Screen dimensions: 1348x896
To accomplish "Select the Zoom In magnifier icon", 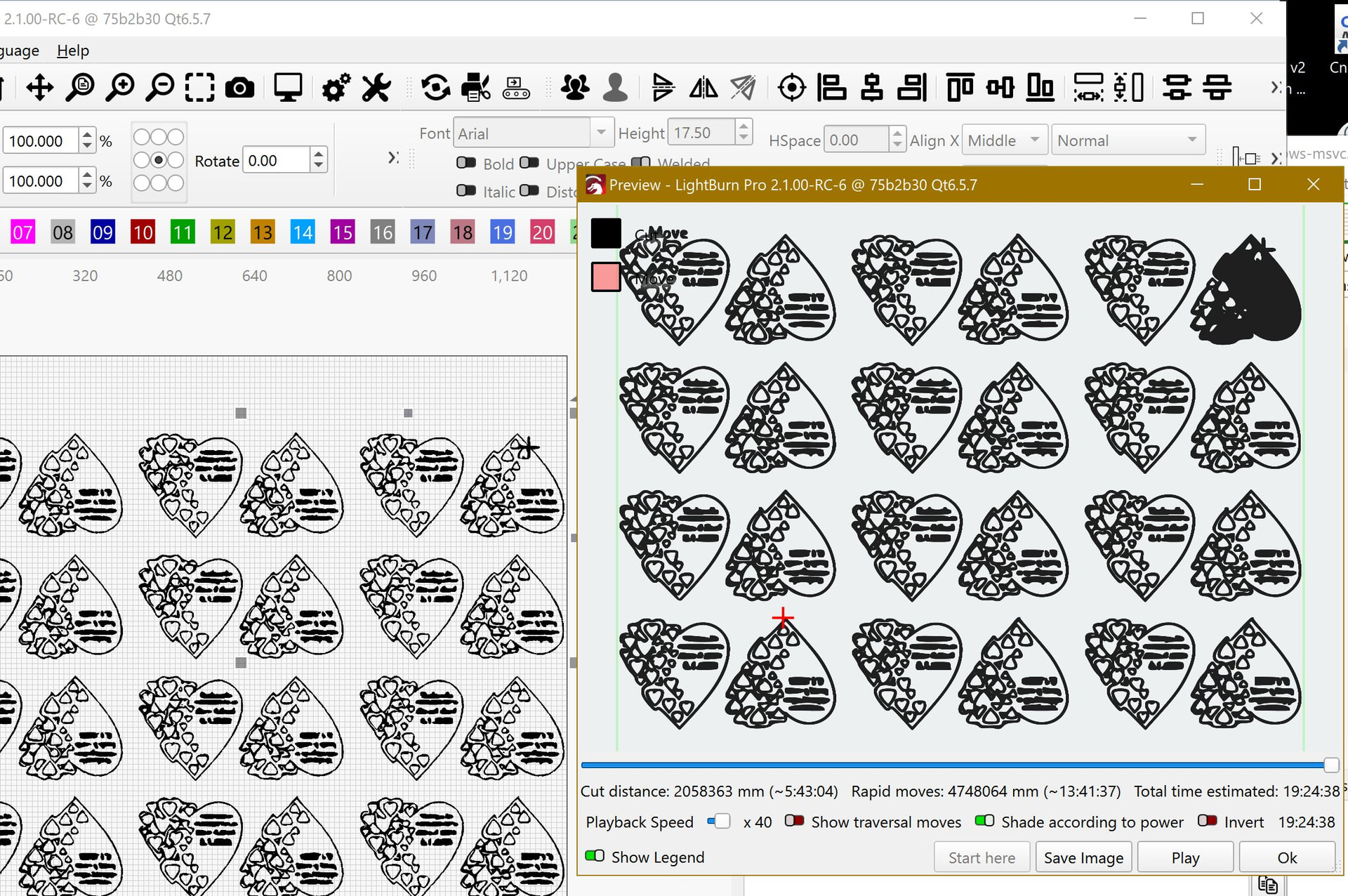I will [120, 88].
